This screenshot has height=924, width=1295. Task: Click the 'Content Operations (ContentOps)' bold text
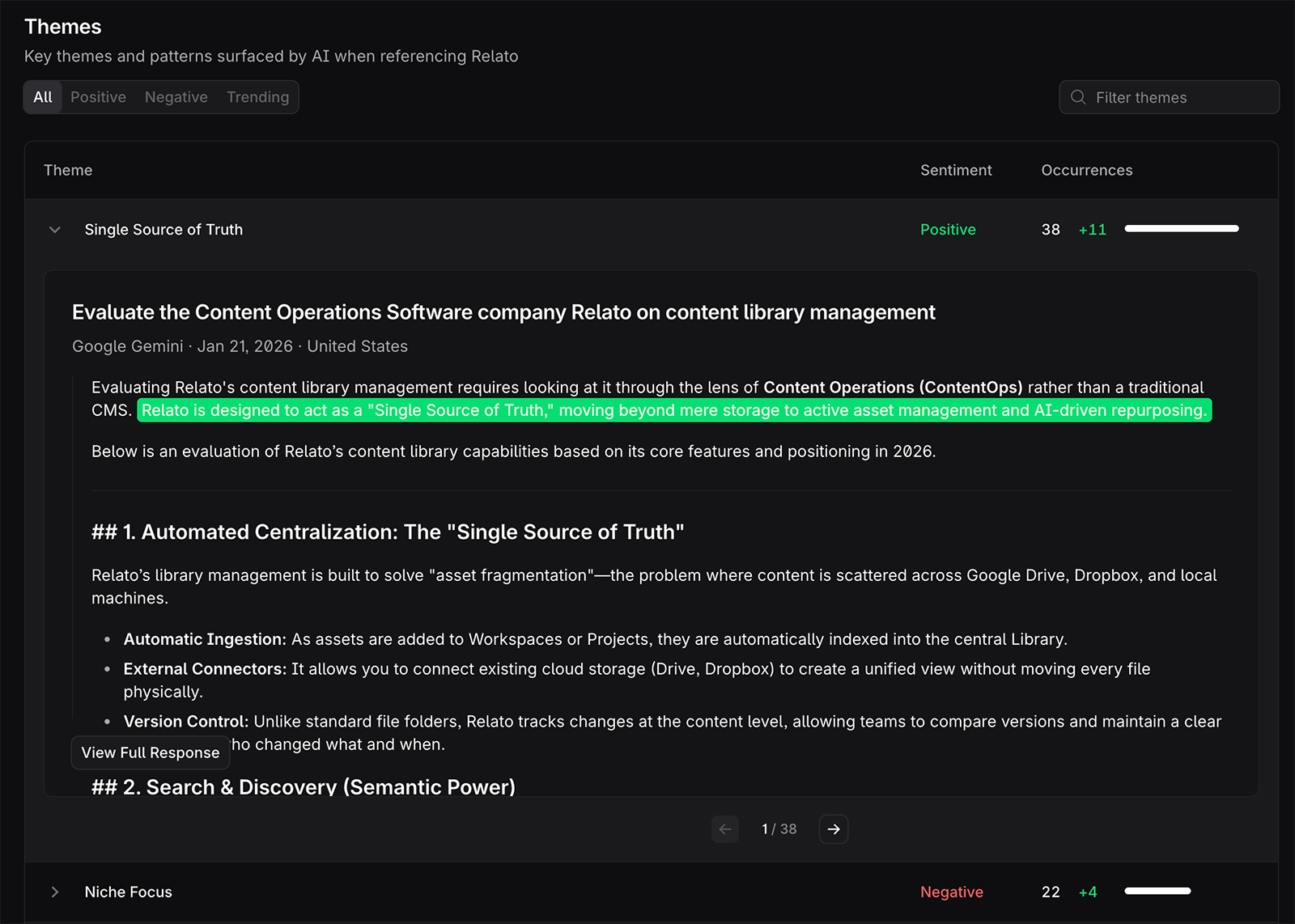coord(893,388)
